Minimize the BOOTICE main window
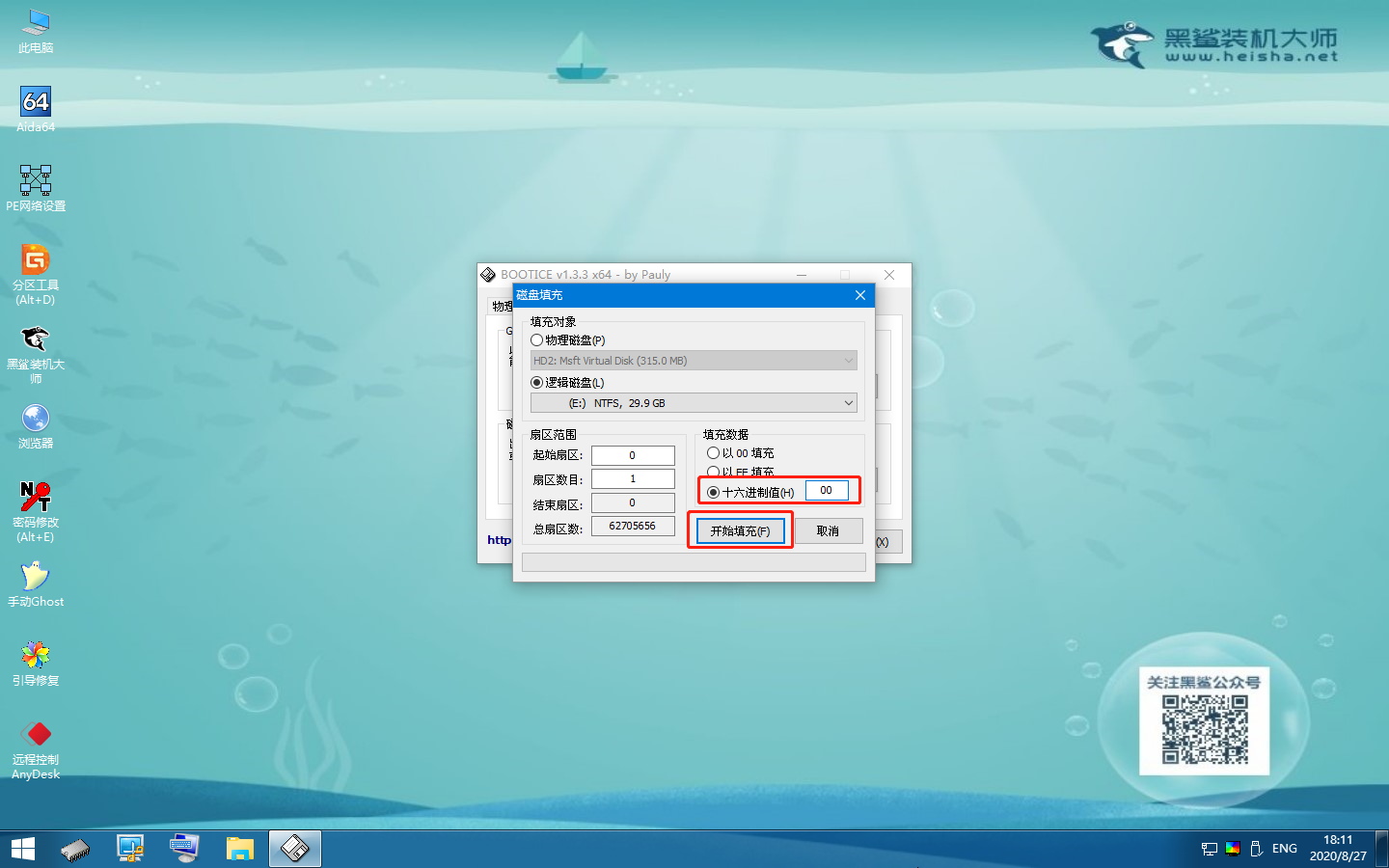The image size is (1389, 868). click(x=802, y=275)
